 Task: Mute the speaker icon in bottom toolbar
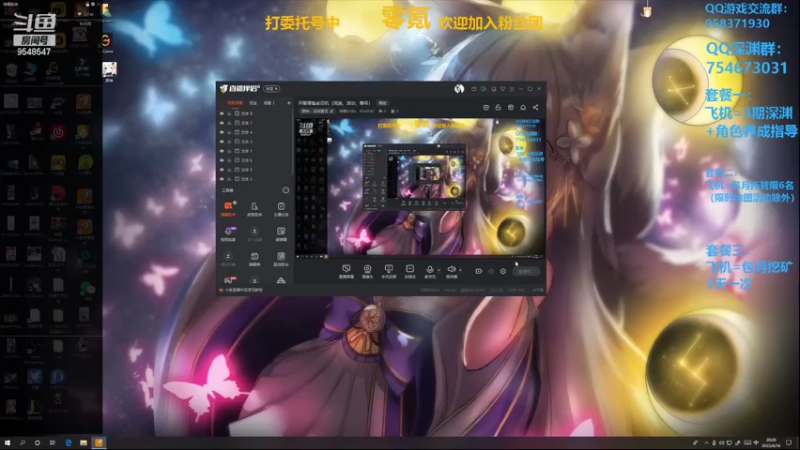(452, 271)
